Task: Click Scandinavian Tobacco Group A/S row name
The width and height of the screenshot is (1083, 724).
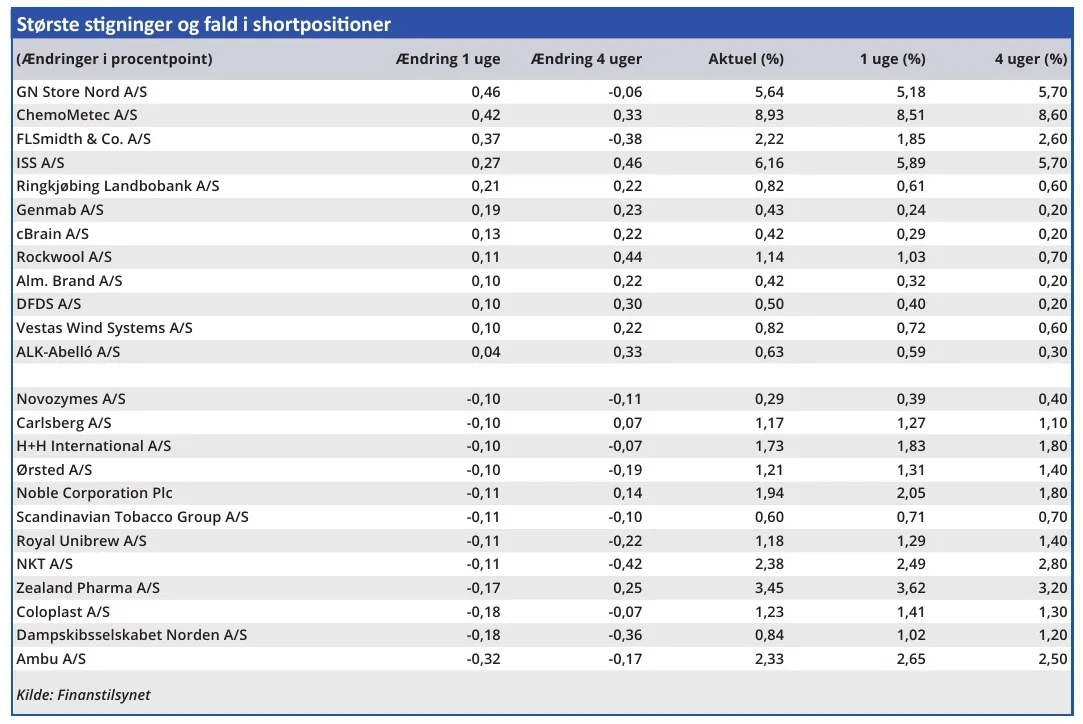Action: 133,517
